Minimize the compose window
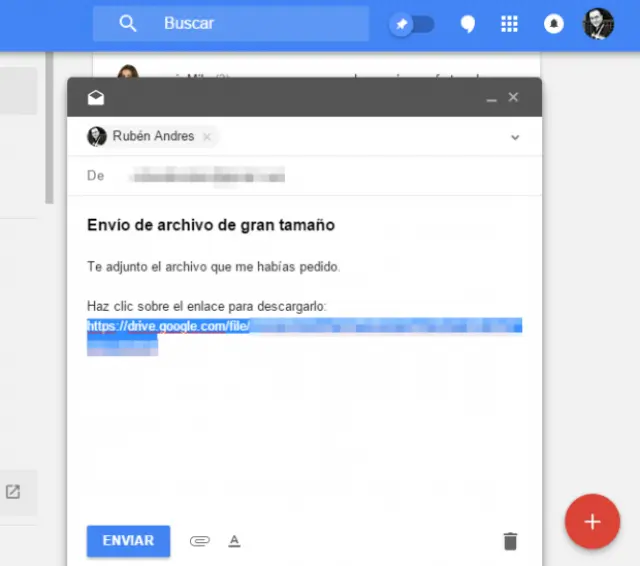 pos(490,99)
